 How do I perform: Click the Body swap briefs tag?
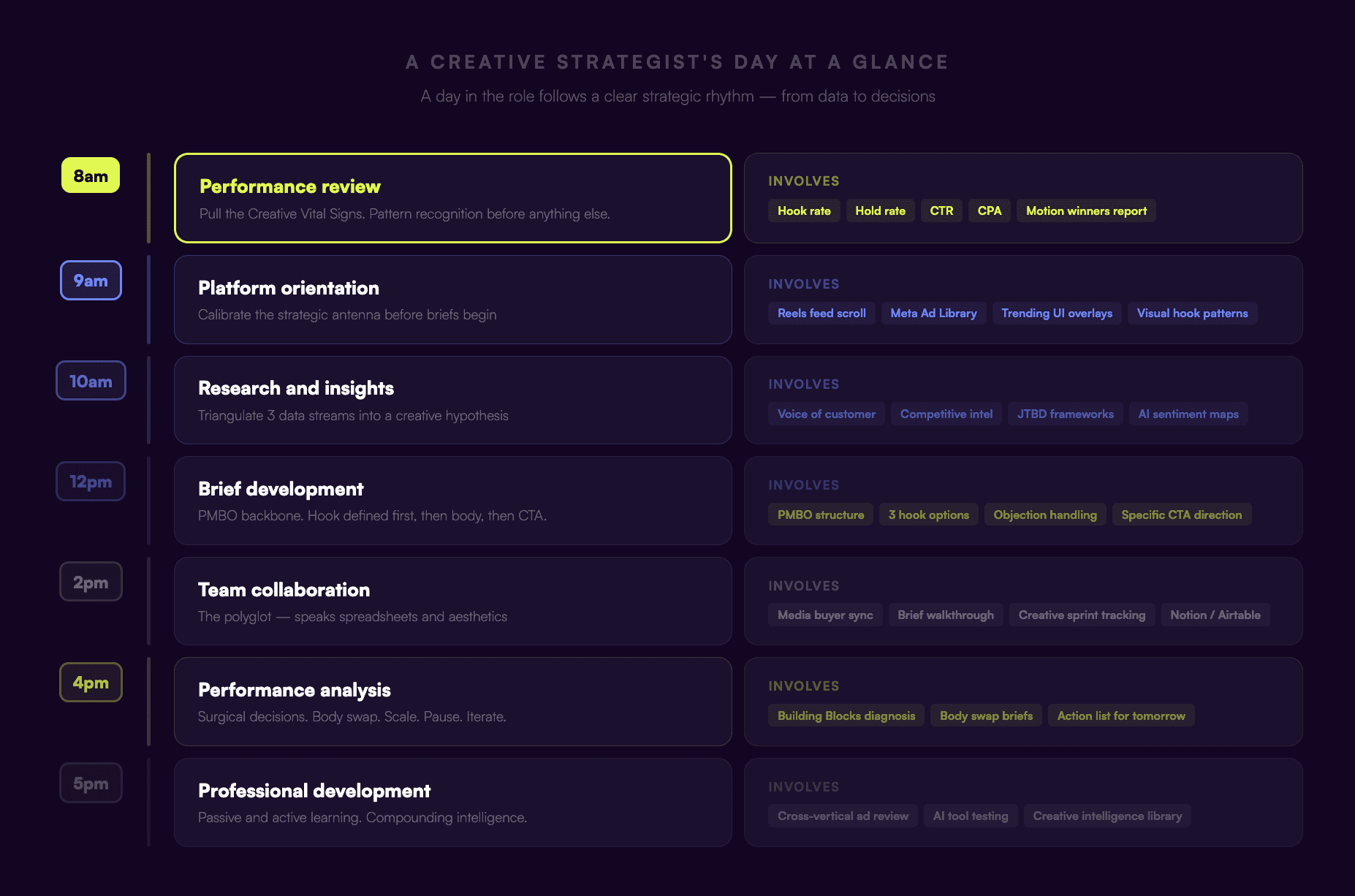click(986, 716)
